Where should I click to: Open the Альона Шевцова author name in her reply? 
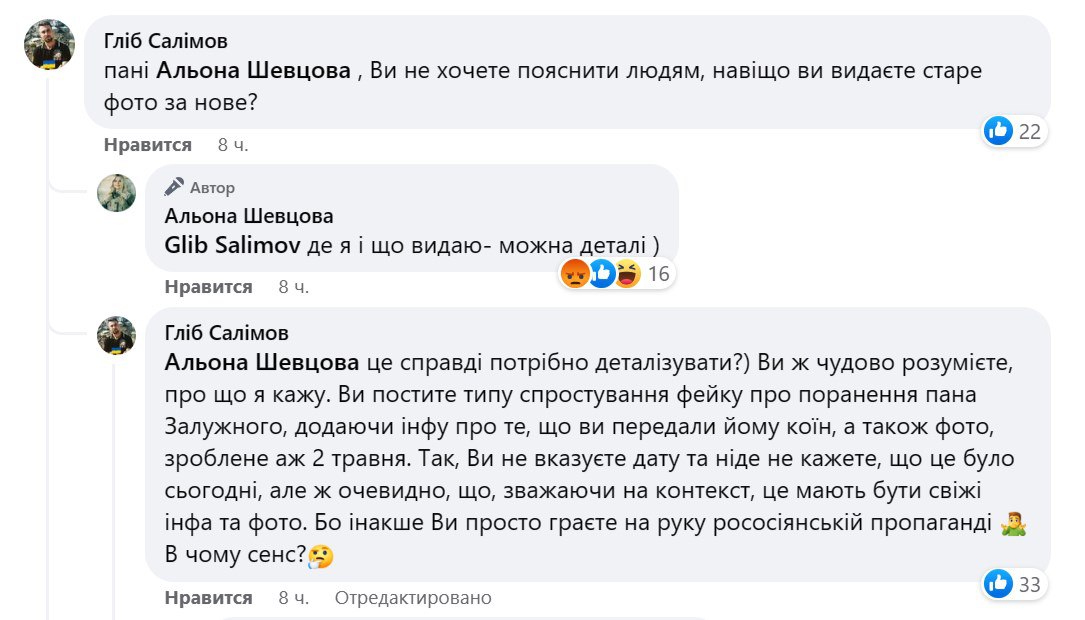(x=249, y=216)
